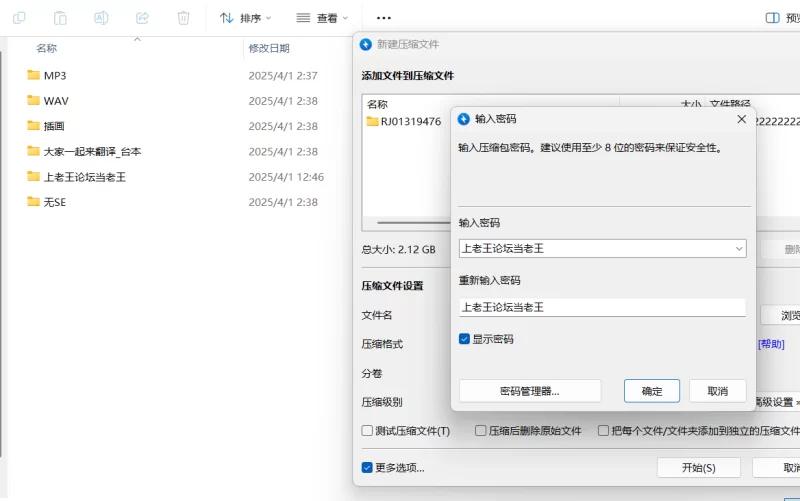Click the 重新输入密码 text field

(x=602, y=308)
